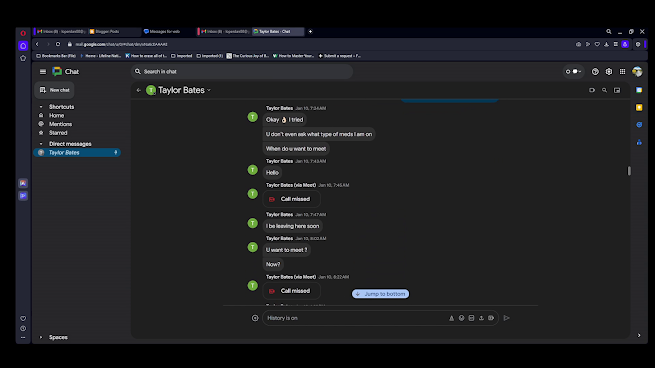
Task: Open chat in pop-up window icon
Action: [617, 90]
